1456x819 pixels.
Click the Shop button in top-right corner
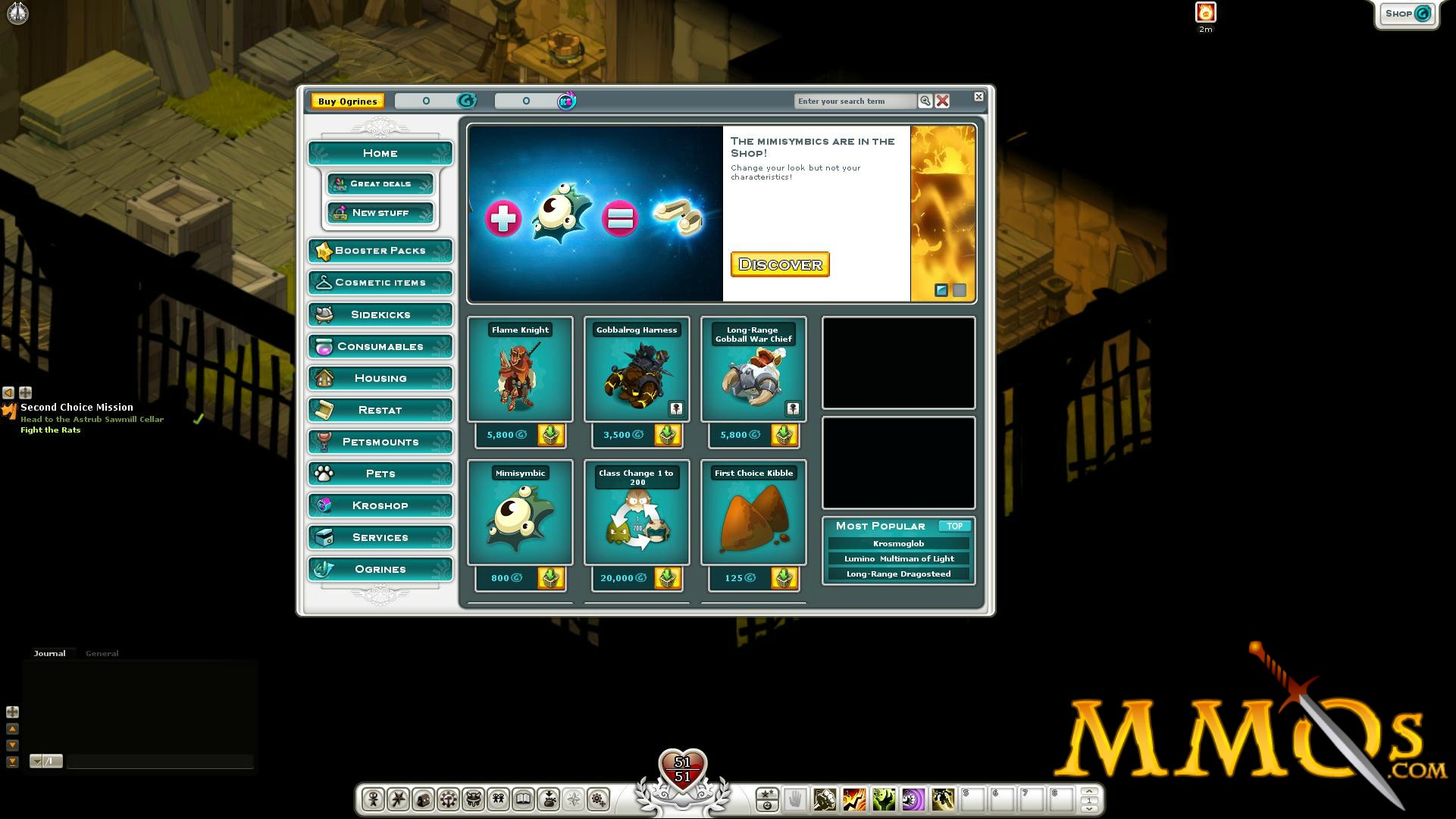click(x=1407, y=14)
